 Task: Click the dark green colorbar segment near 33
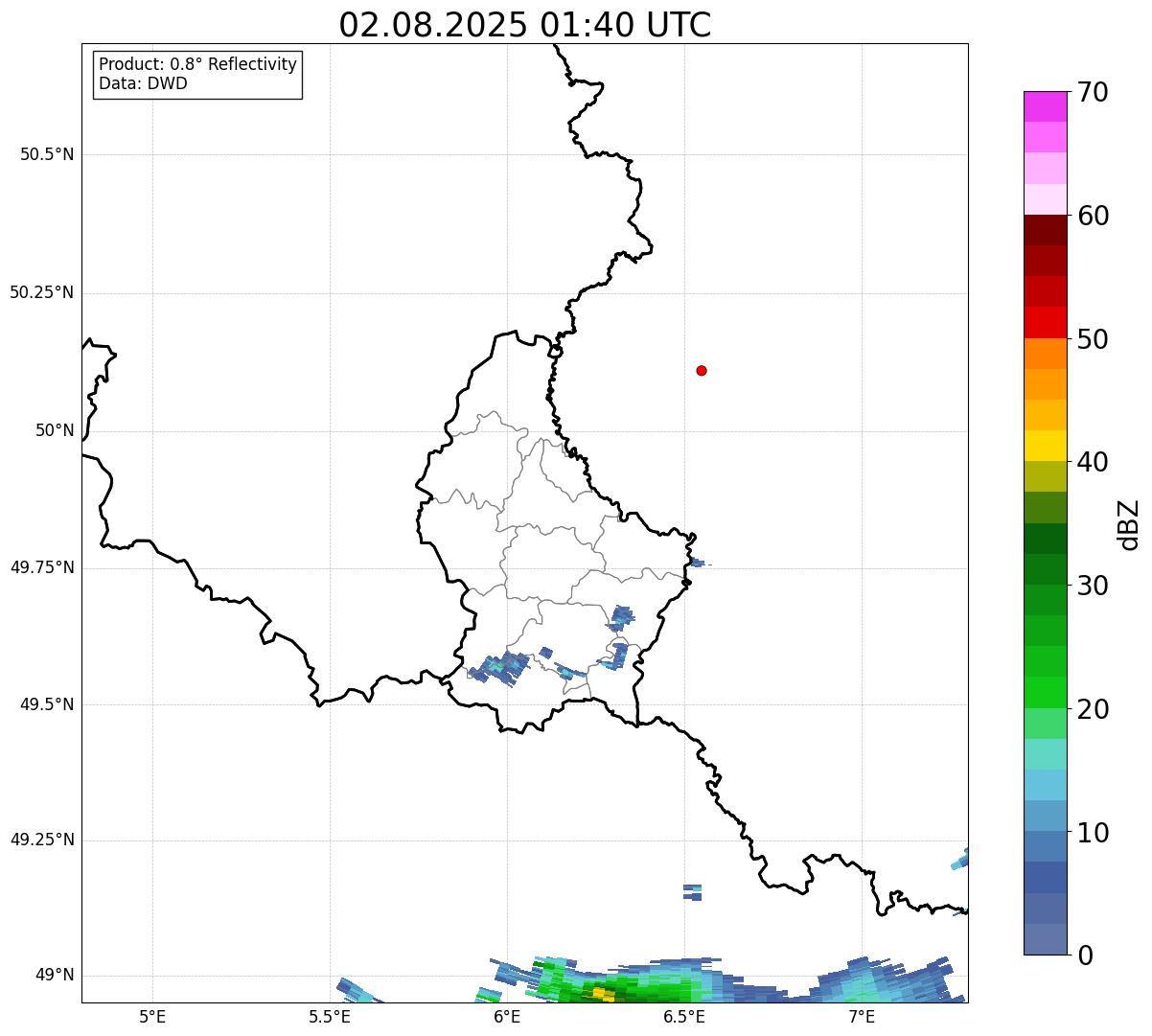pyautogui.click(x=1046, y=539)
